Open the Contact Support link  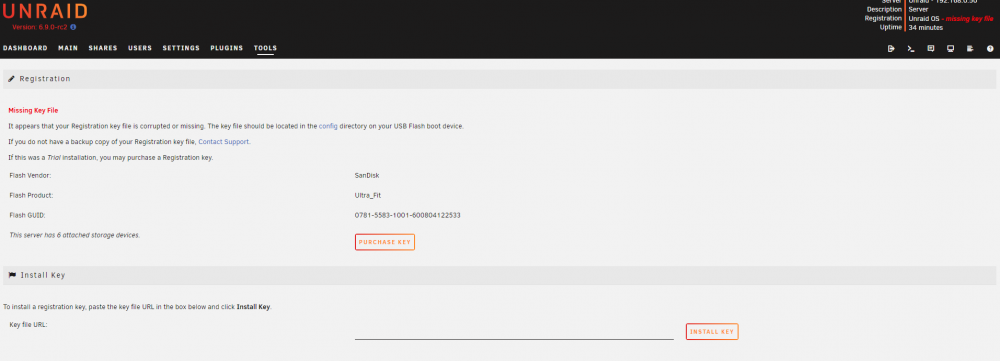click(x=224, y=142)
